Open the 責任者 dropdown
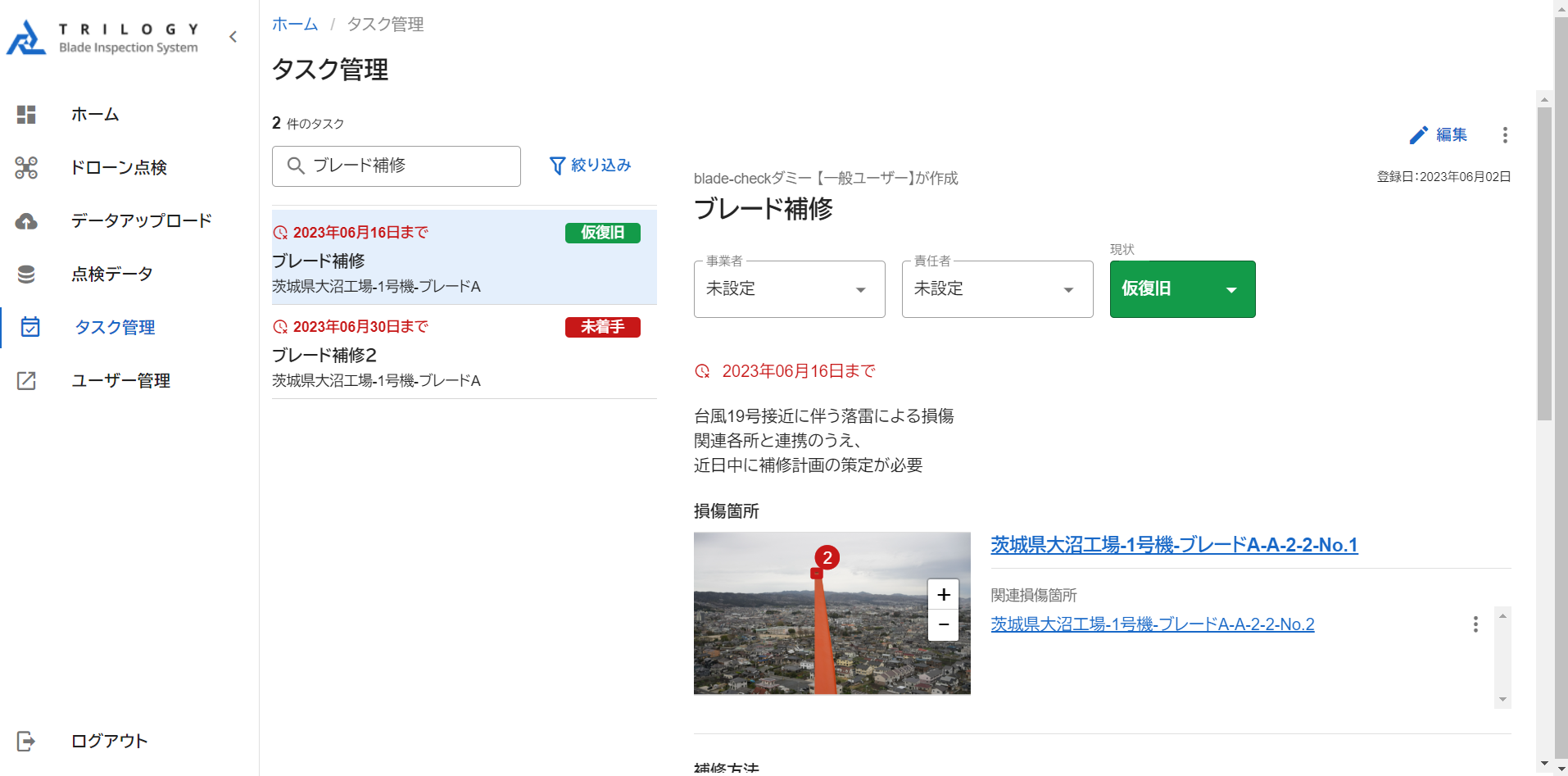This screenshot has height=776, width=1568. click(997, 289)
